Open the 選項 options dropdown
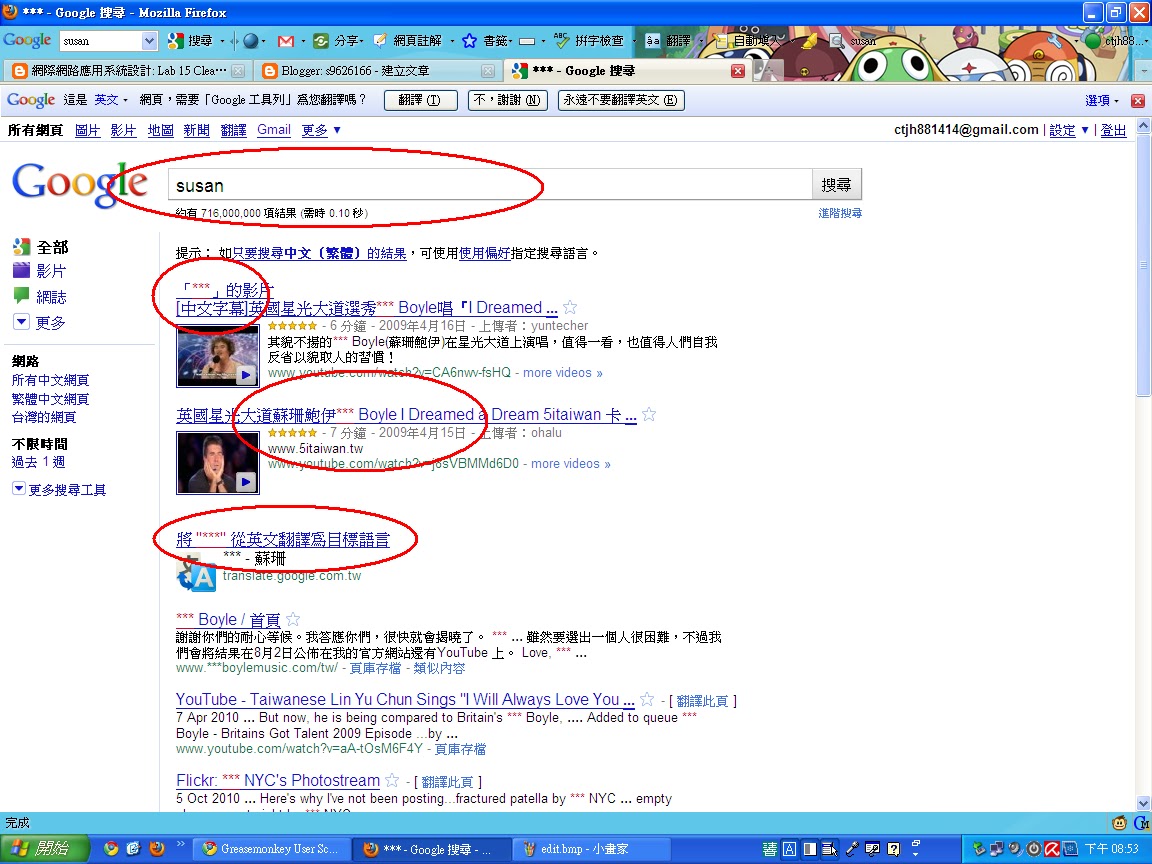The width and height of the screenshot is (1152, 864). (1102, 101)
